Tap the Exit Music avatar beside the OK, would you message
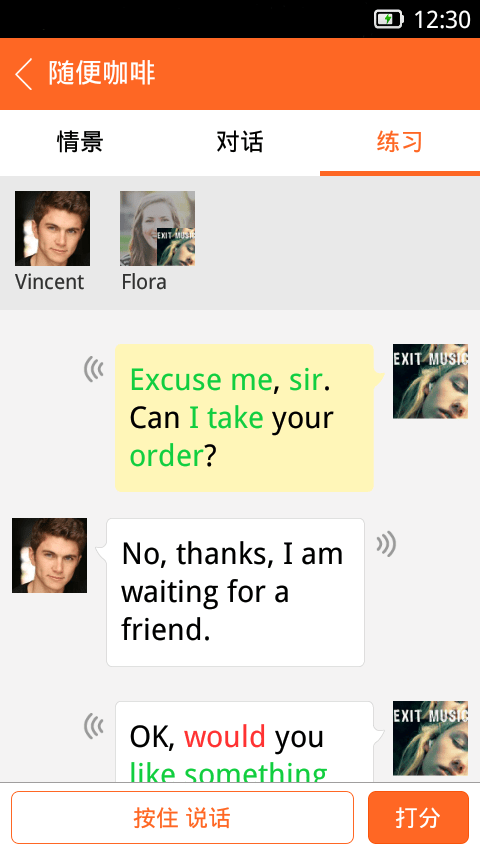 (430, 739)
